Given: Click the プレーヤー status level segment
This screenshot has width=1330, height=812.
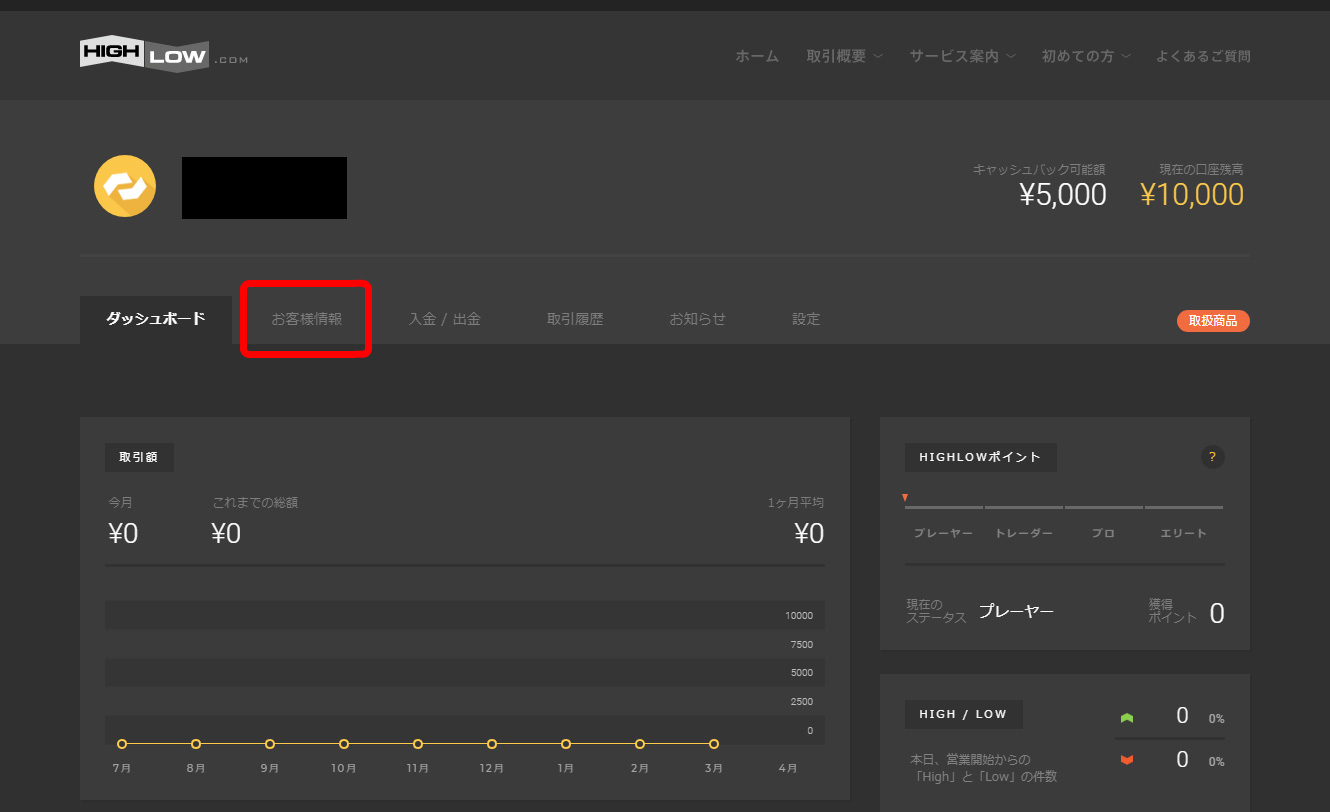Looking at the screenshot, I should click(x=943, y=508).
